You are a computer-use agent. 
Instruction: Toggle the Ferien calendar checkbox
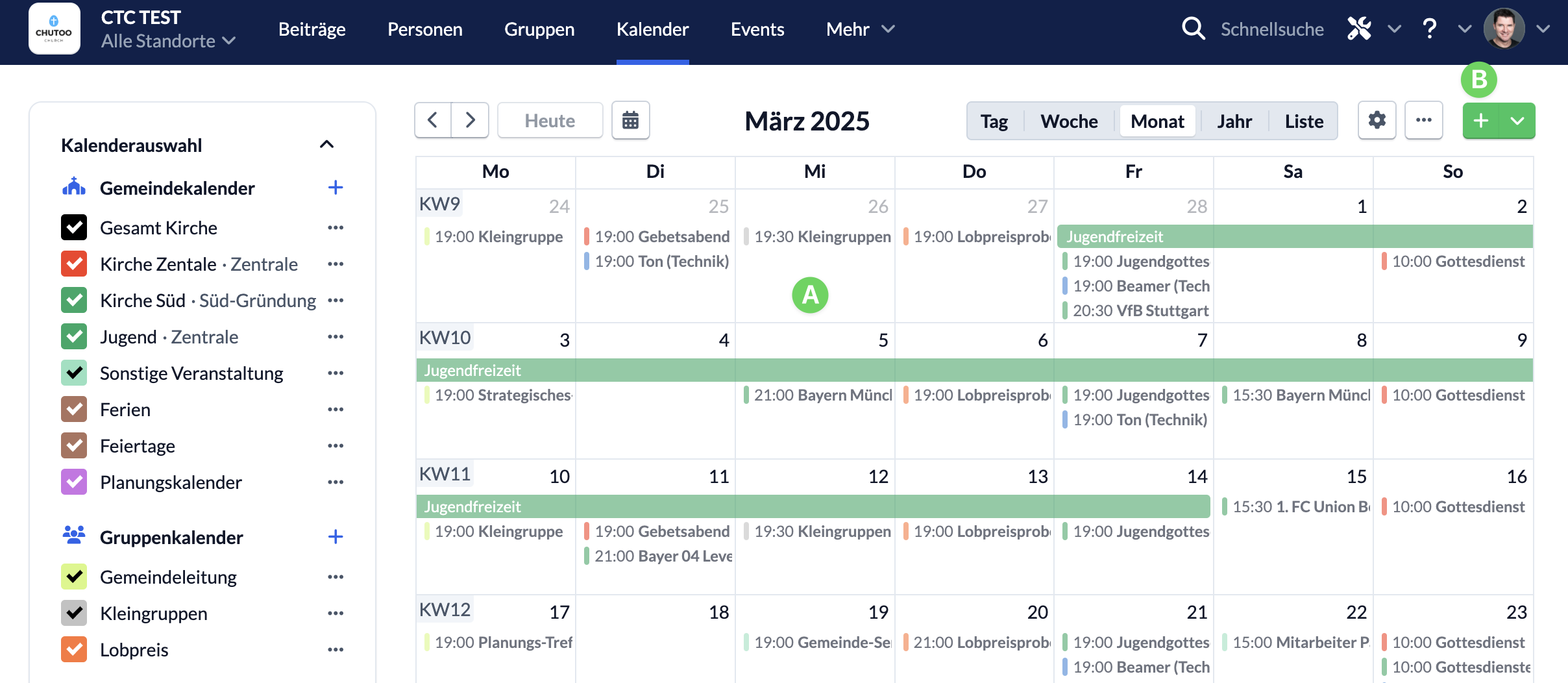coord(74,409)
